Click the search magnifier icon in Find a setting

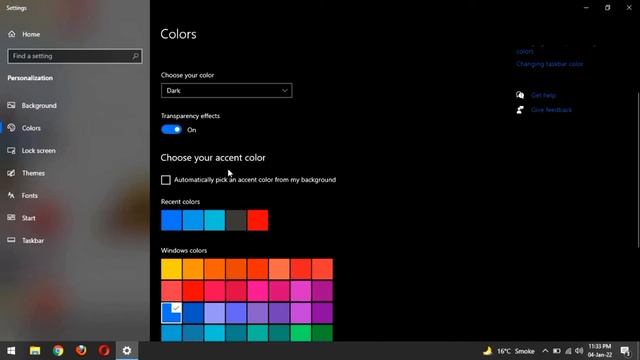[x=135, y=56]
